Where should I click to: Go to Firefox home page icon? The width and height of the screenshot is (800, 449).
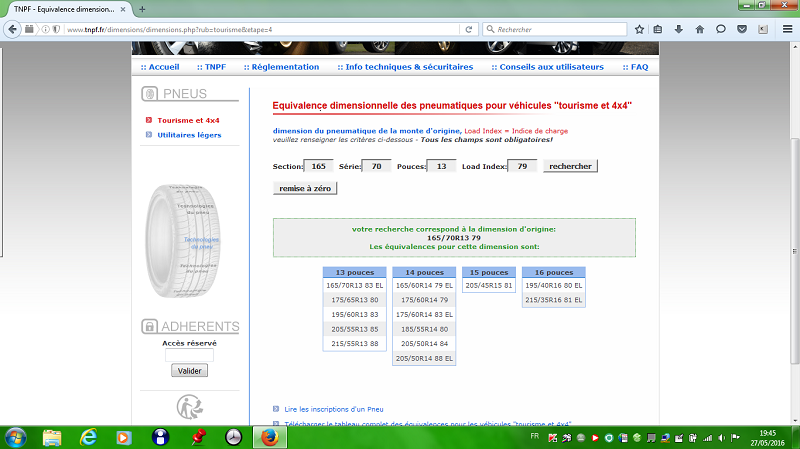tap(700, 29)
